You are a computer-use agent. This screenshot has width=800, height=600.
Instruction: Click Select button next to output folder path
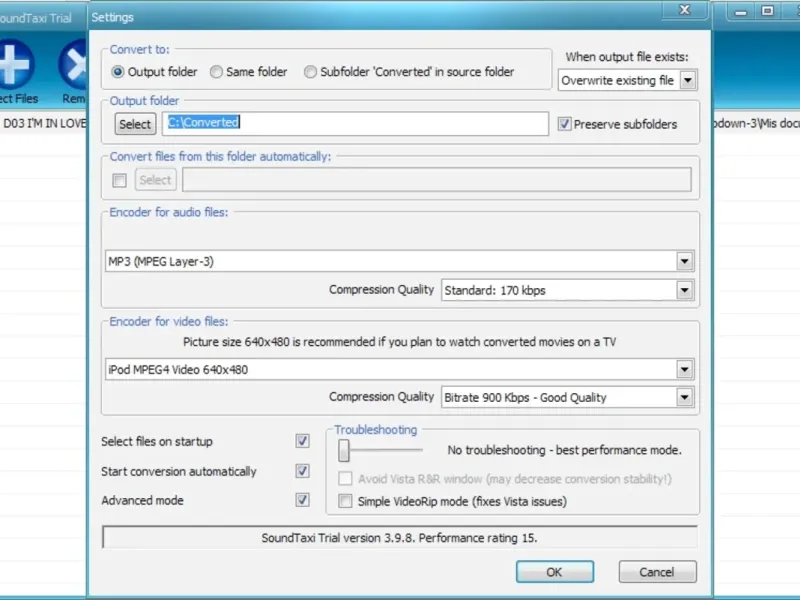click(x=135, y=124)
